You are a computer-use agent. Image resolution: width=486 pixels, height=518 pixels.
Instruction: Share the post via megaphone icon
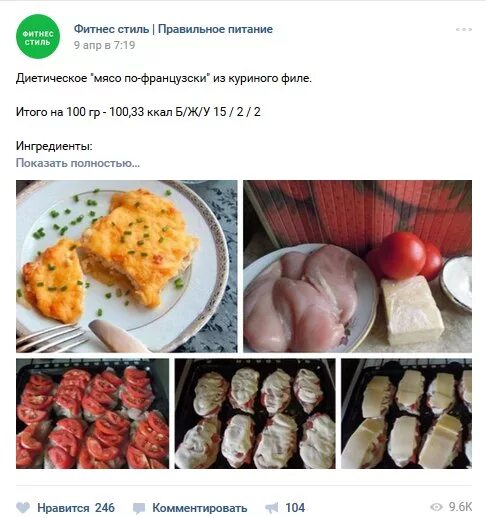(271, 508)
